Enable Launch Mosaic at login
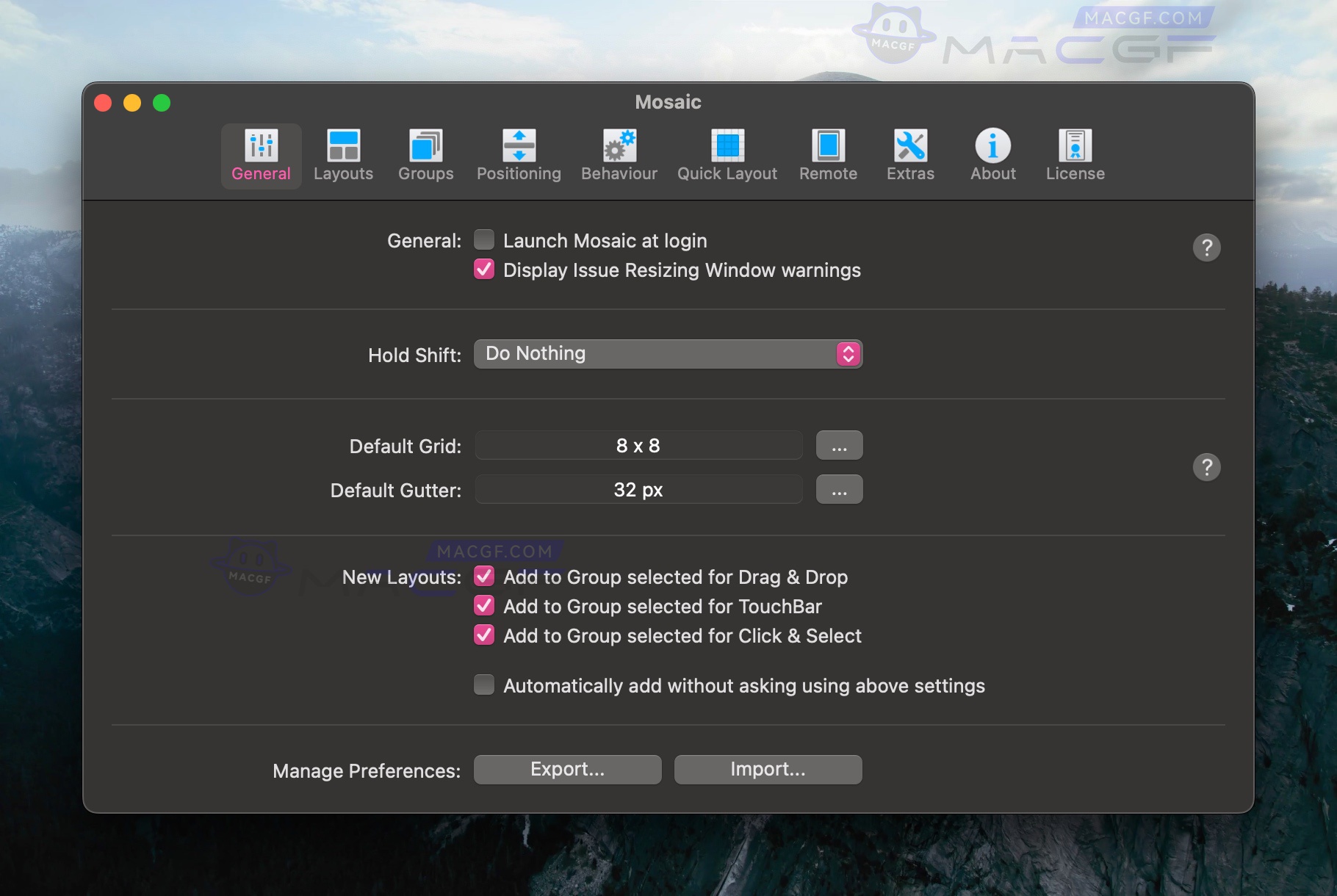1337x896 pixels. coord(484,240)
